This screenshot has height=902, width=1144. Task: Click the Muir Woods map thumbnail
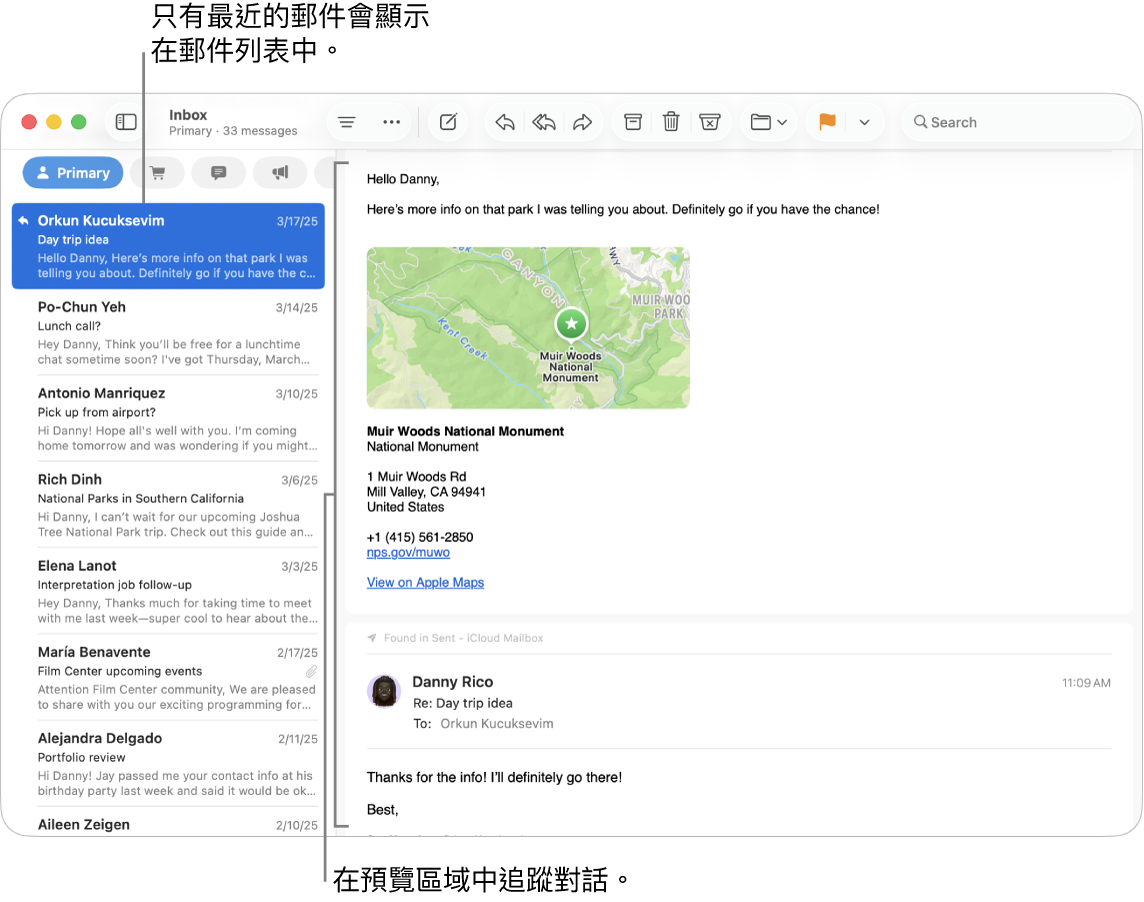pyautogui.click(x=528, y=328)
